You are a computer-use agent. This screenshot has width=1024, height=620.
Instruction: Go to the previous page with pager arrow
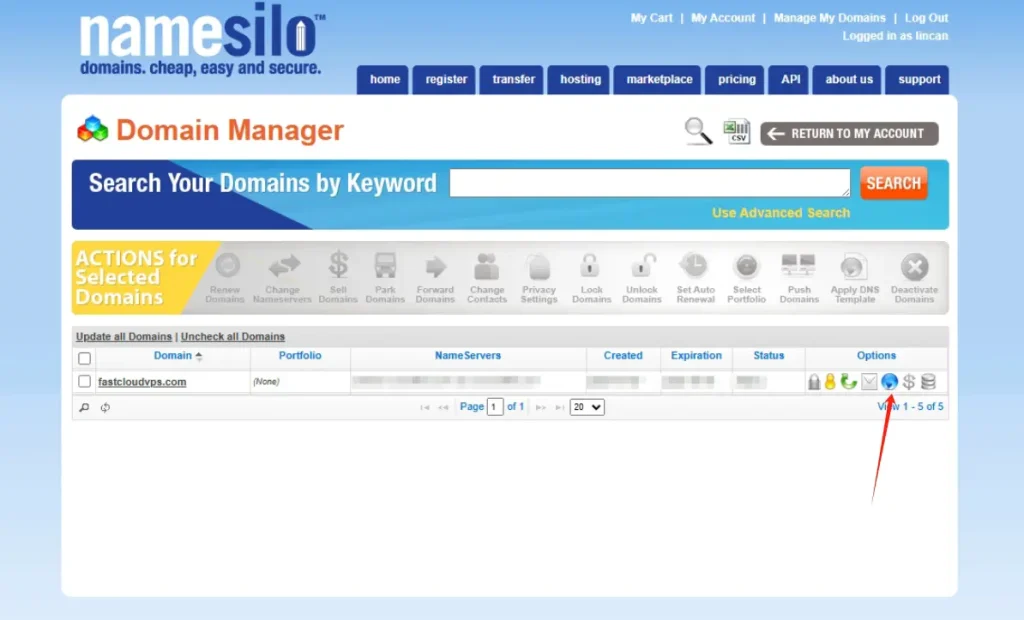[443, 407]
